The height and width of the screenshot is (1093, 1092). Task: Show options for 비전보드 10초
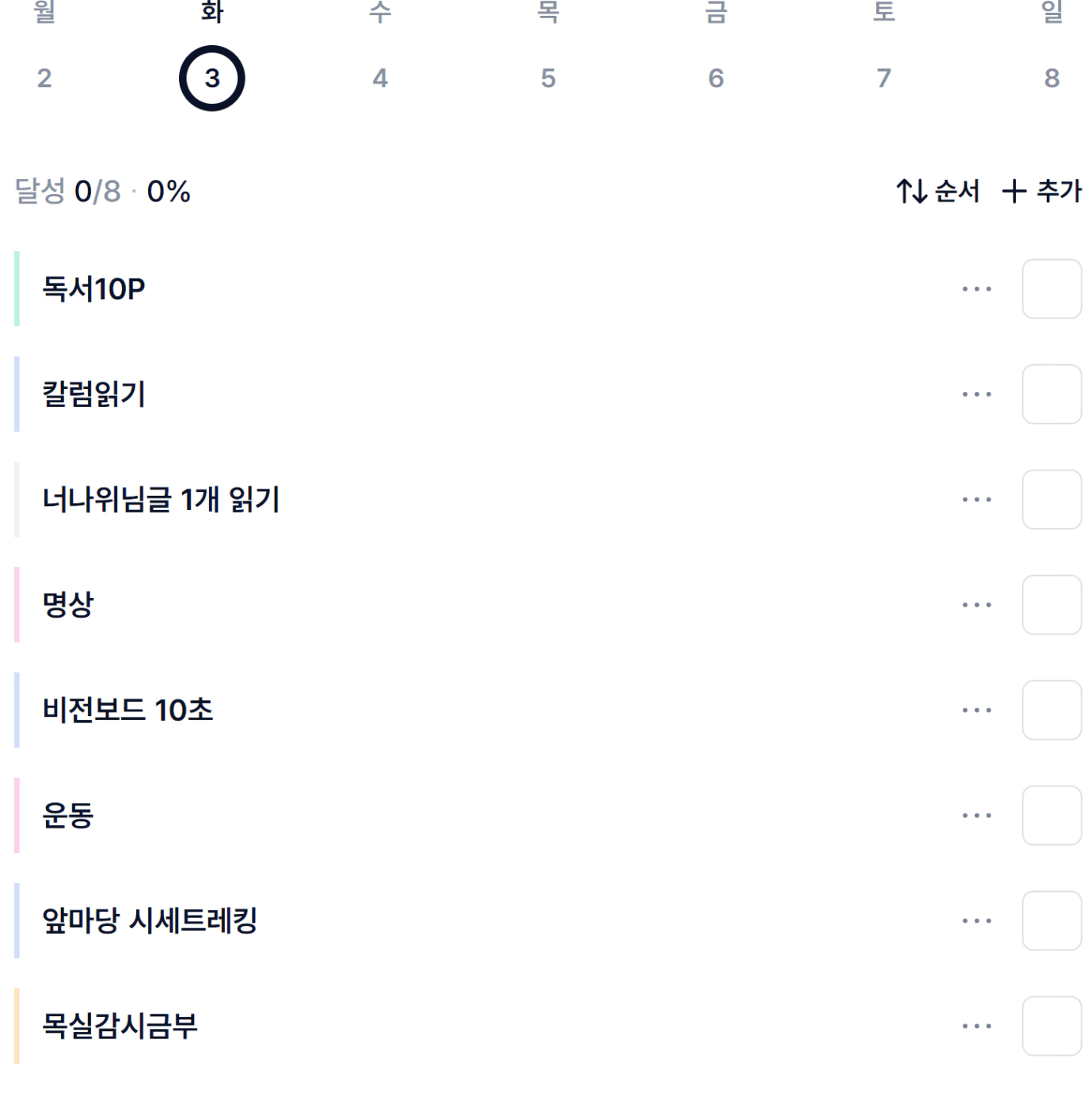976,710
